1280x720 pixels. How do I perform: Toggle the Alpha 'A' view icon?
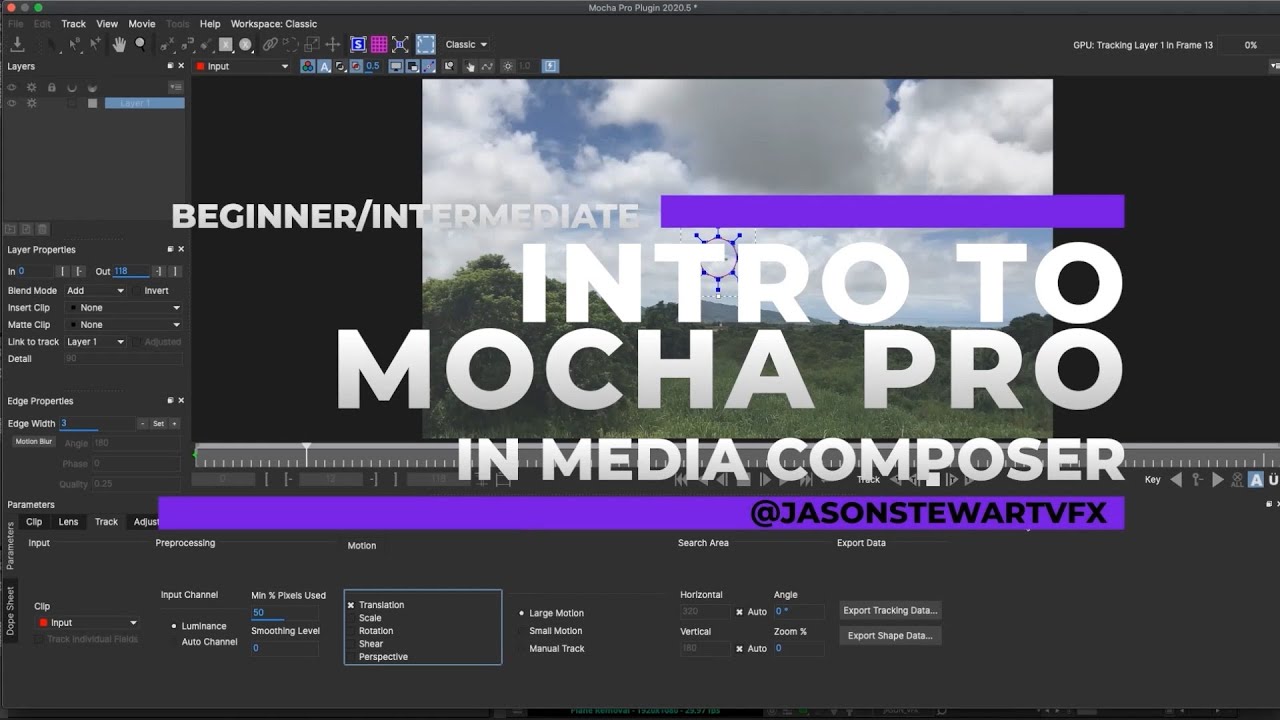click(x=324, y=66)
